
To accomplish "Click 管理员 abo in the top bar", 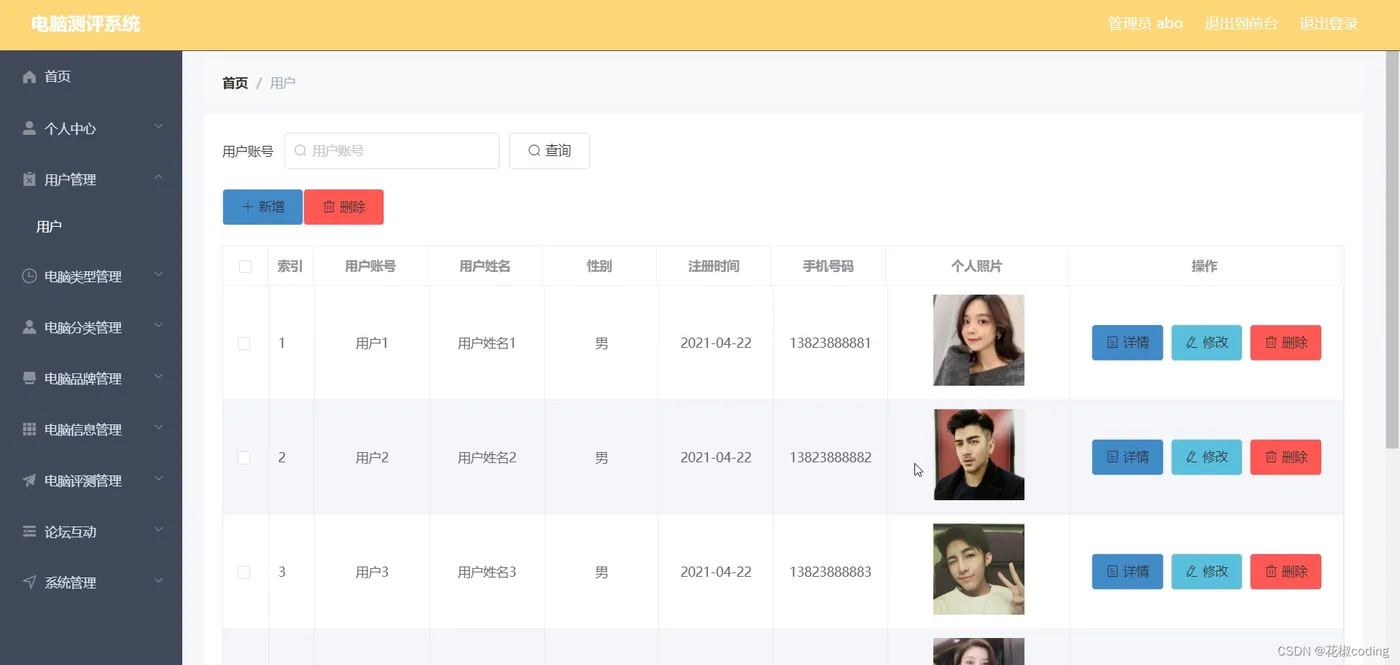I will pos(1145,24).
